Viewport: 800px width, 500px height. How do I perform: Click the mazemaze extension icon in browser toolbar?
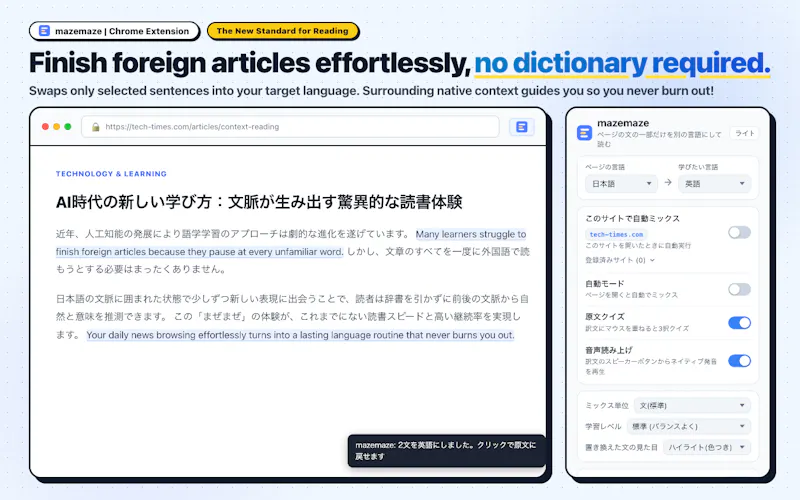pyautogui.click(x=521, y=127)
